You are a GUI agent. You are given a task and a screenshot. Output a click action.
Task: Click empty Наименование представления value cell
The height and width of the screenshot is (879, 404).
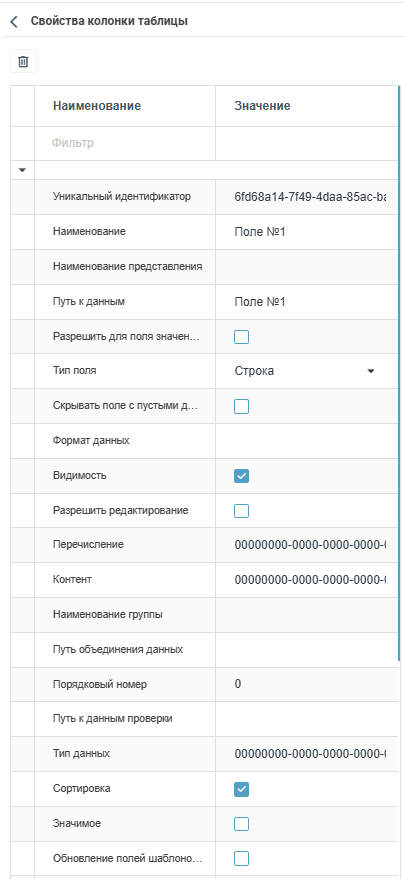point(307,267)
